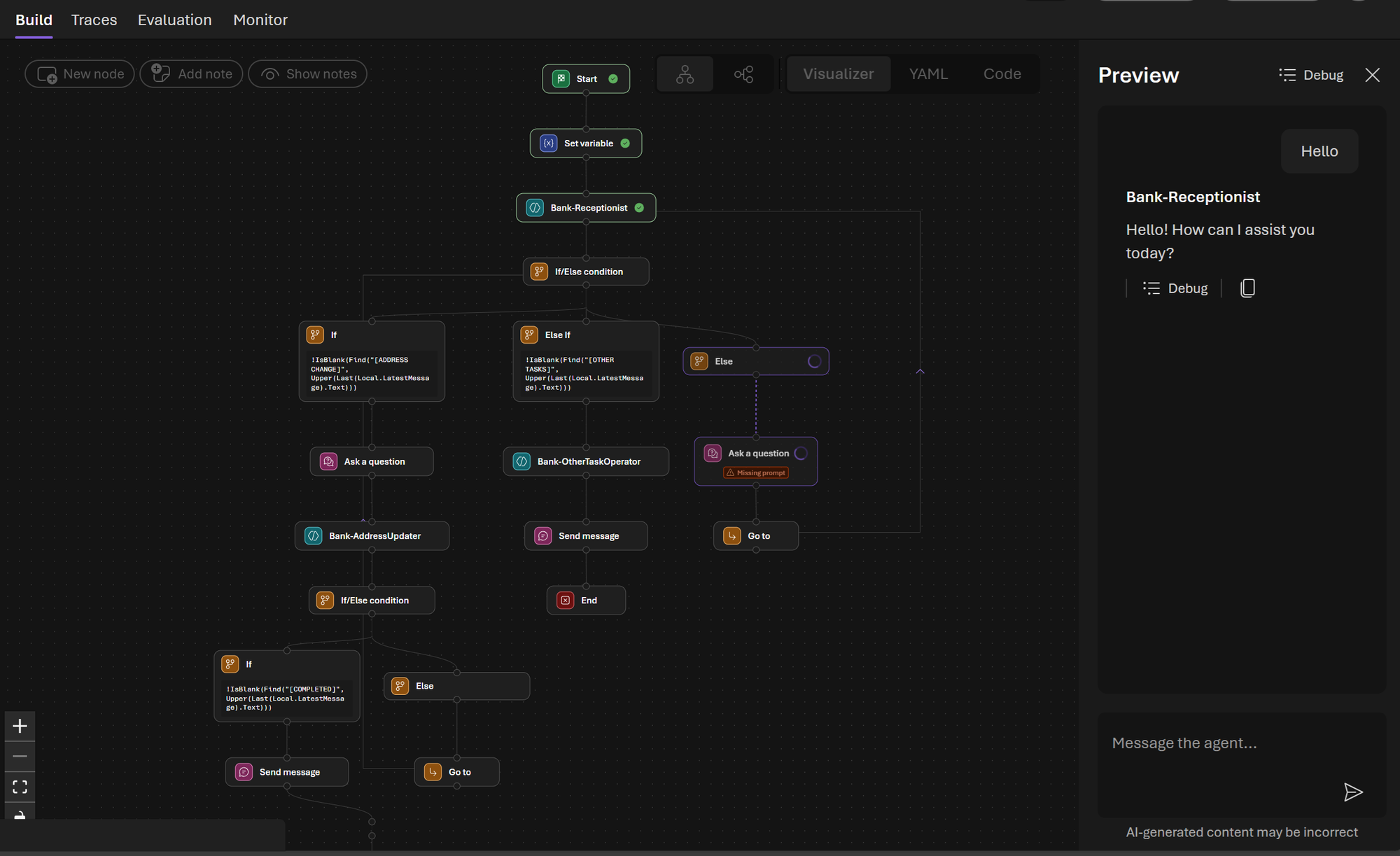Click the zoom out minus button
Image resolution: width=1400 pixels, height=856 pixels.
[20, 756]
